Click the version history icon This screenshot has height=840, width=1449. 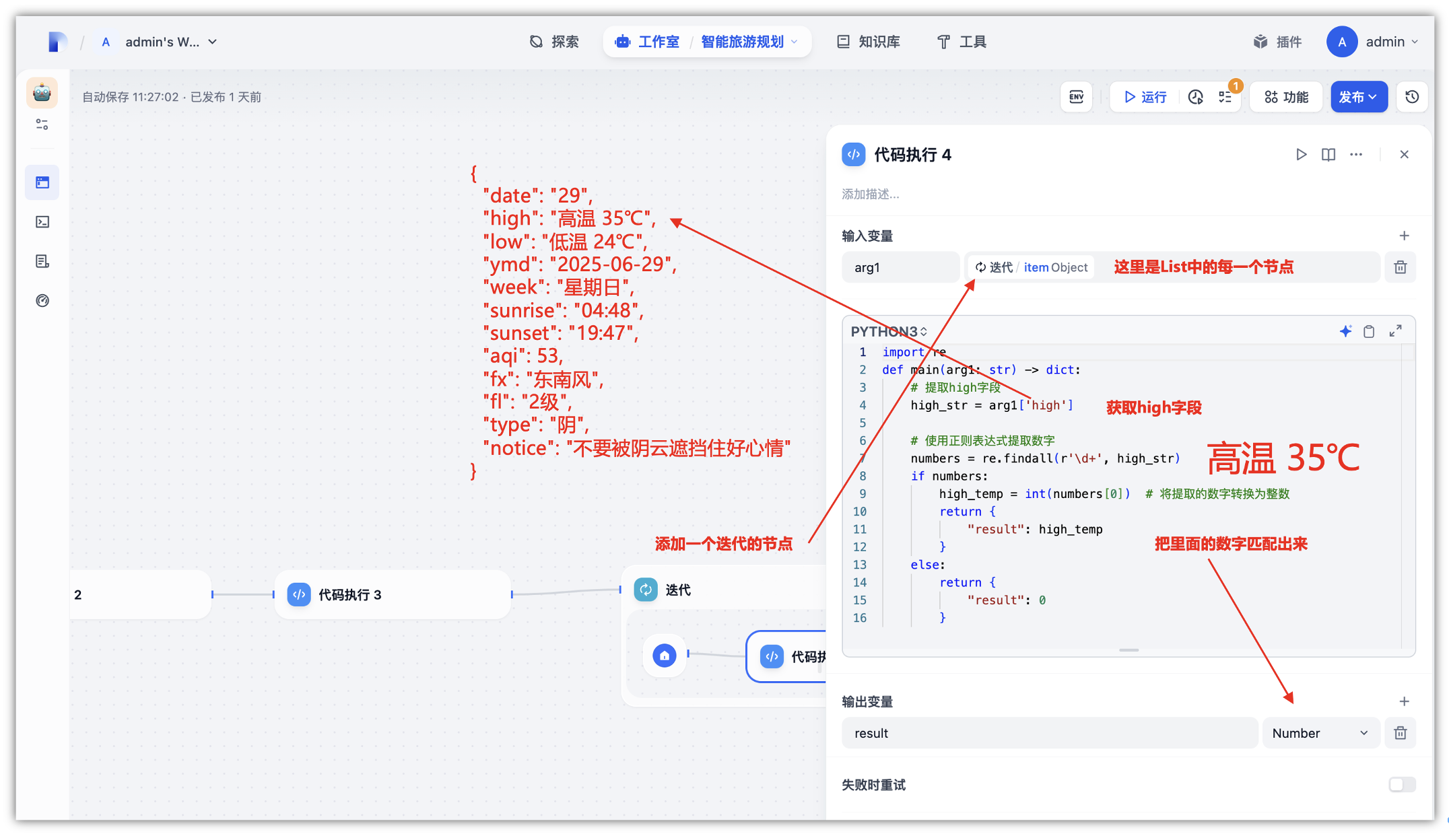1412,97
